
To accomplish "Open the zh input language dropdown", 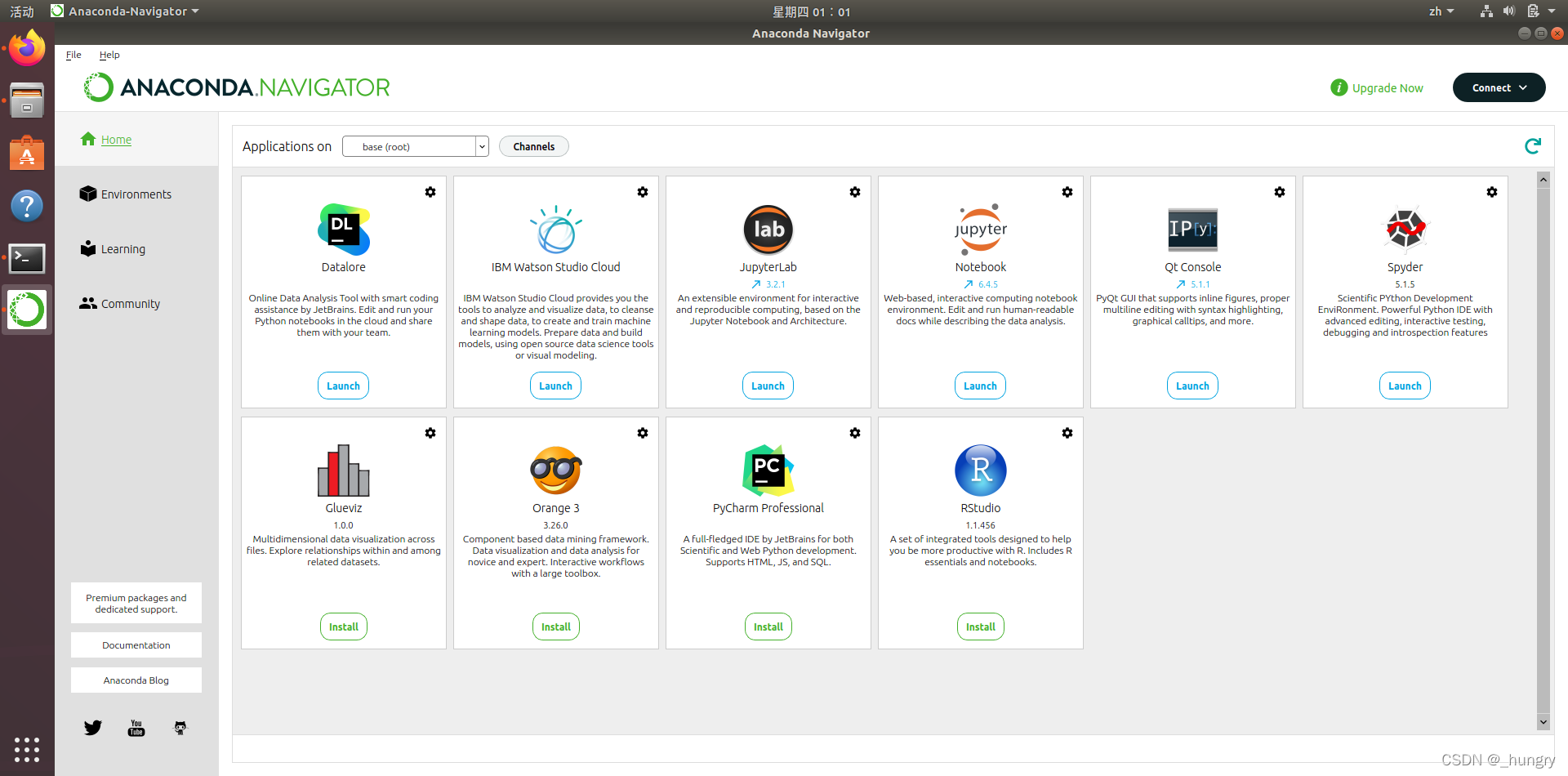I will coord(1441,11).
